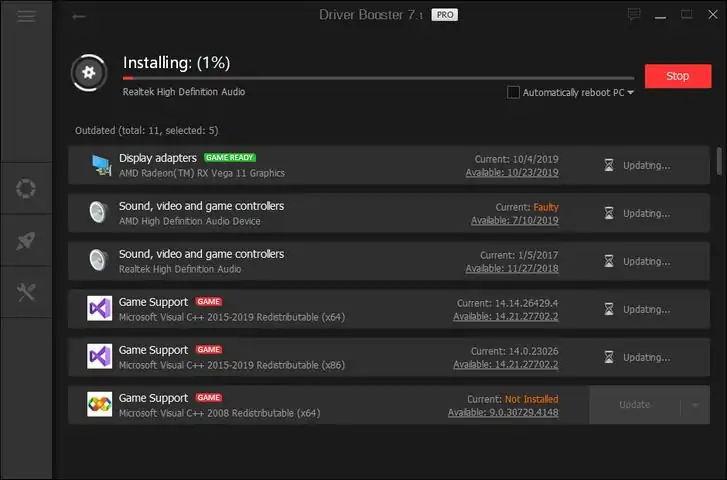Expand the Update button dropdown arrow
The image size is (727, 480).
692,405
